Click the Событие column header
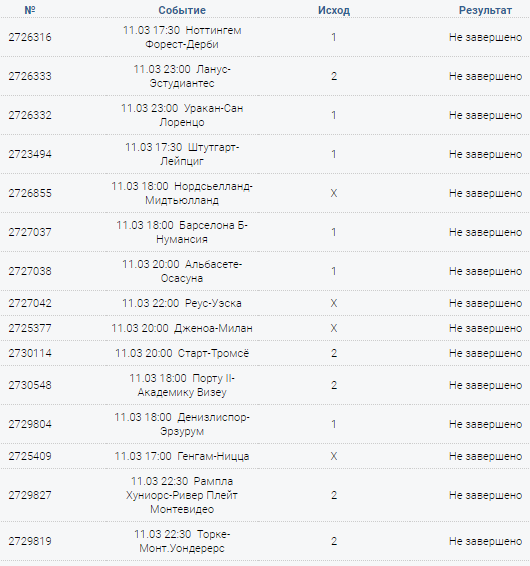Viewport: 530px width, 566px height. point(182,10)
